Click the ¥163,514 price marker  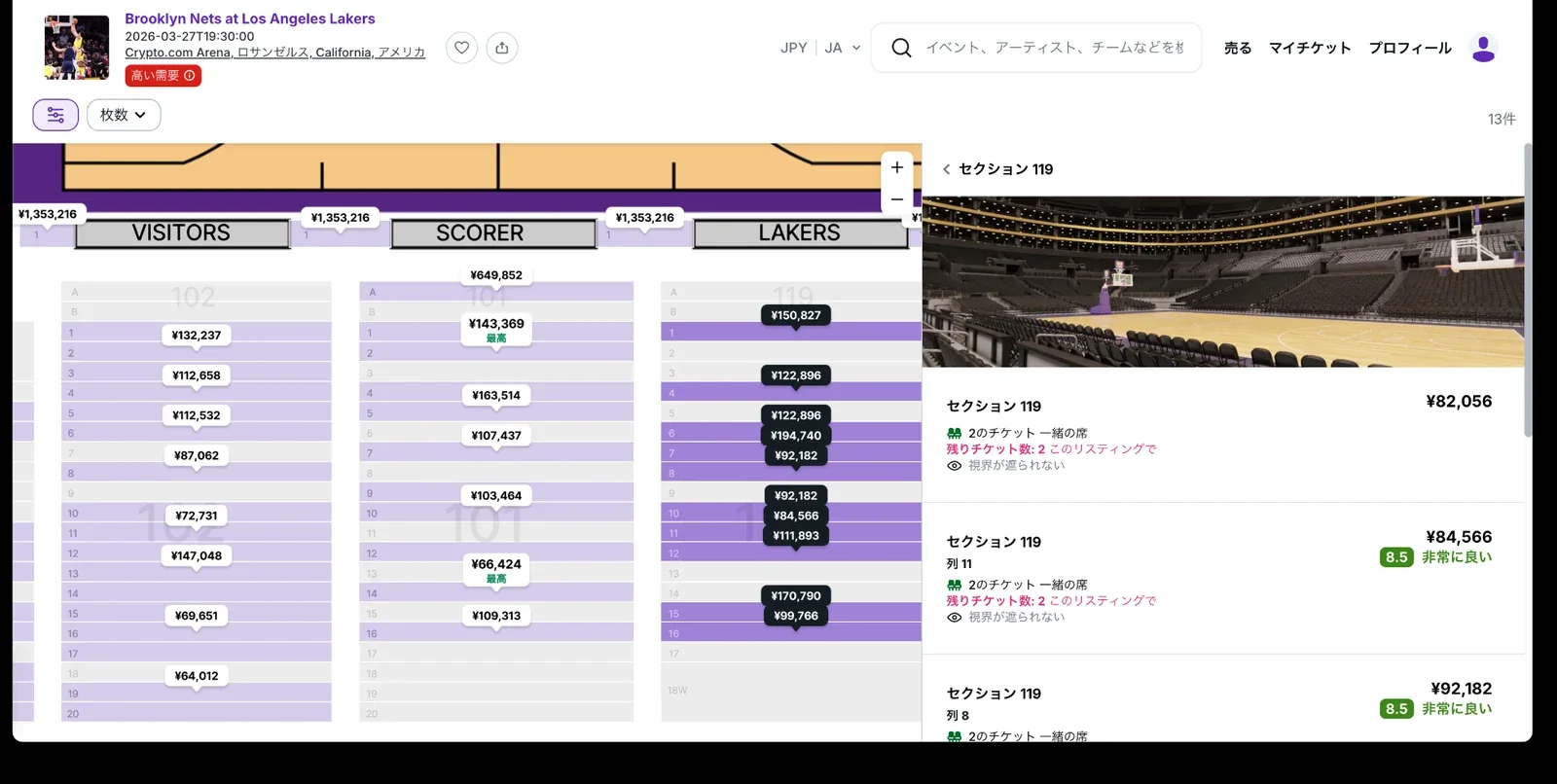496,396
